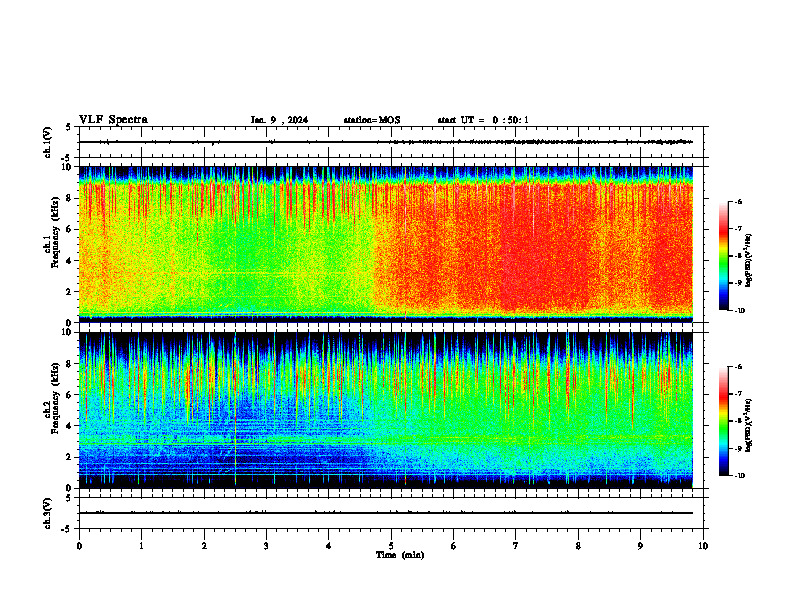Select the "start UT = 0:50:1" header text
Image resolution: width=792 pixels, height=612 pixels.
[x=483, y=120]
